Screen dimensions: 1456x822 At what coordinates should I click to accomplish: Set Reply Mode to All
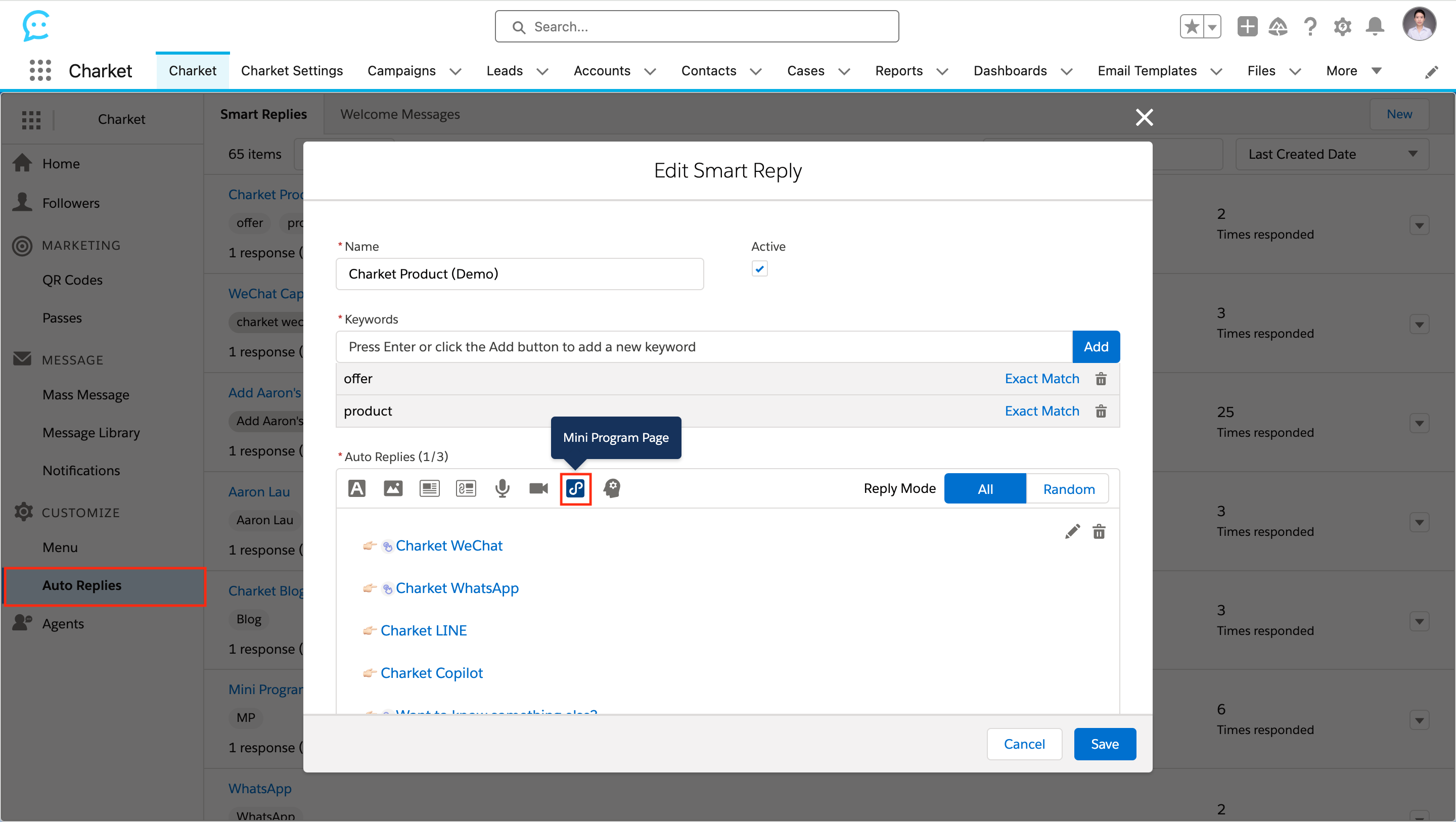pyautogui.click(x=985, y=489)
